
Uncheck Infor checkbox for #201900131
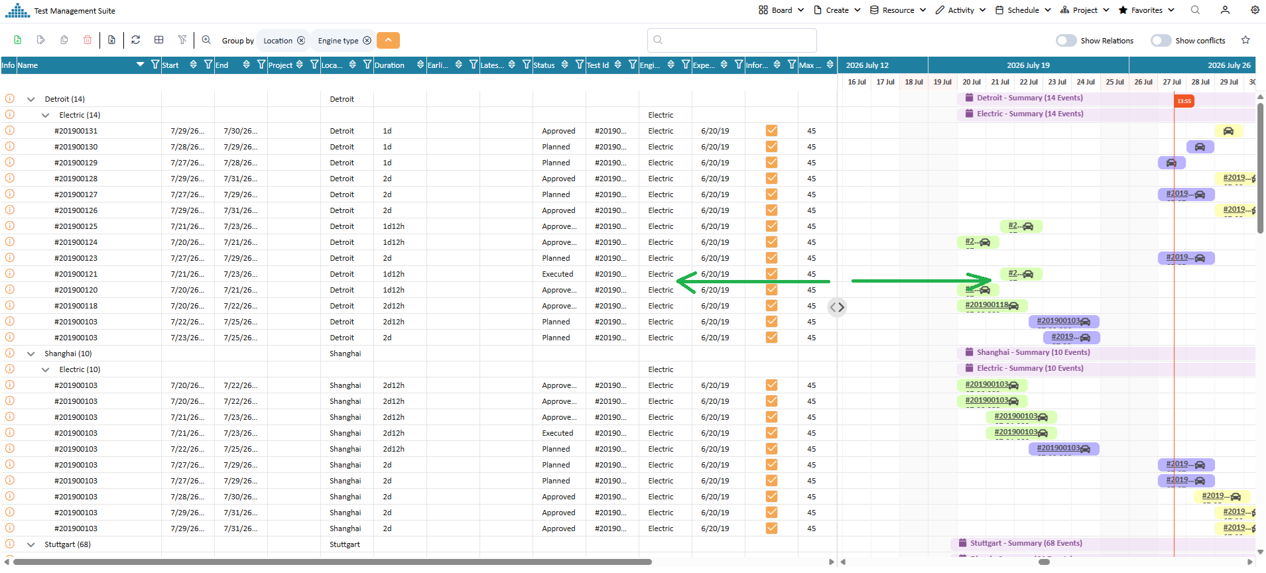tap(771, 131)
